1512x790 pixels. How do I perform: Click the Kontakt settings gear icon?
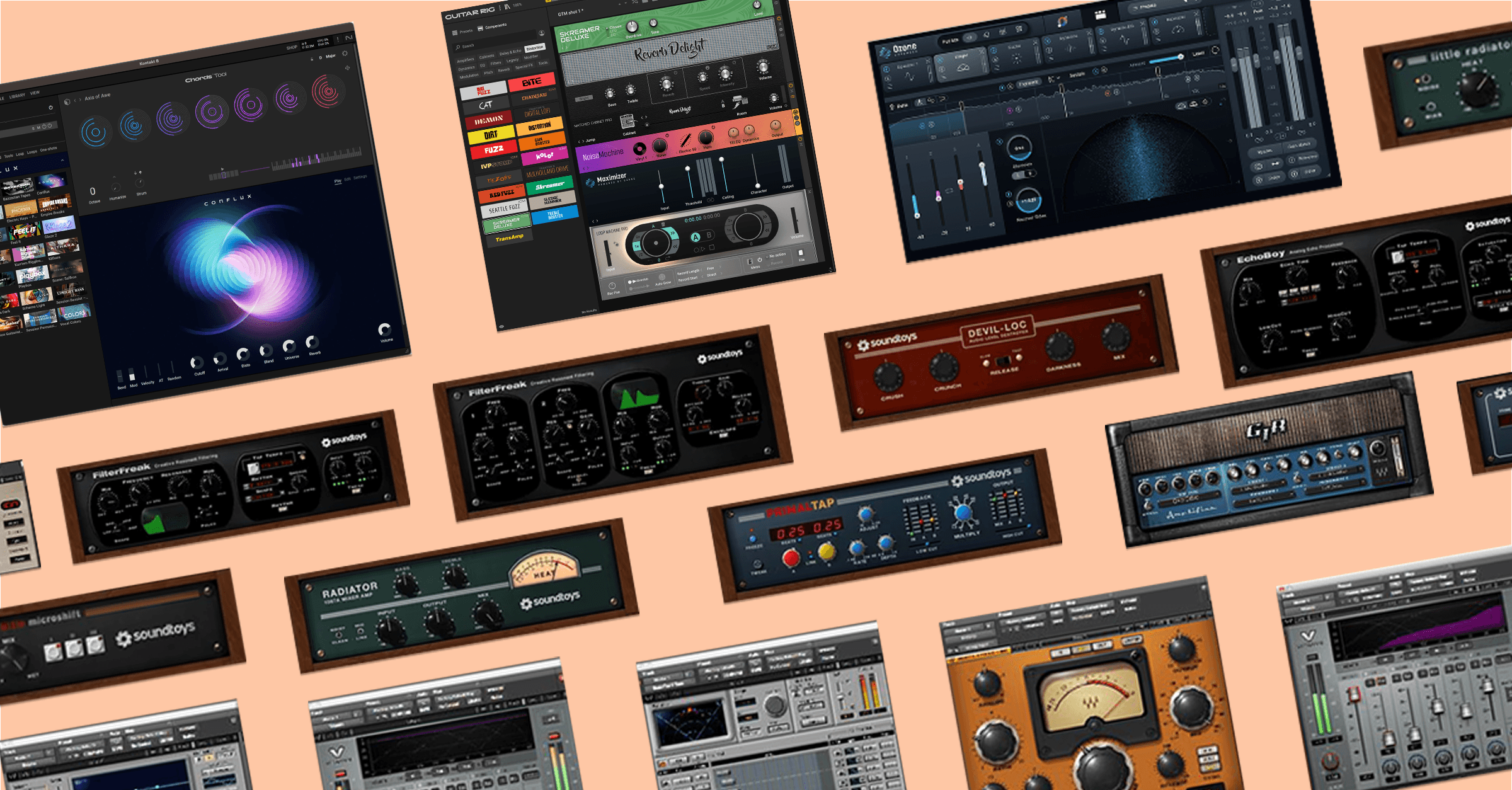tap(345, 53)
